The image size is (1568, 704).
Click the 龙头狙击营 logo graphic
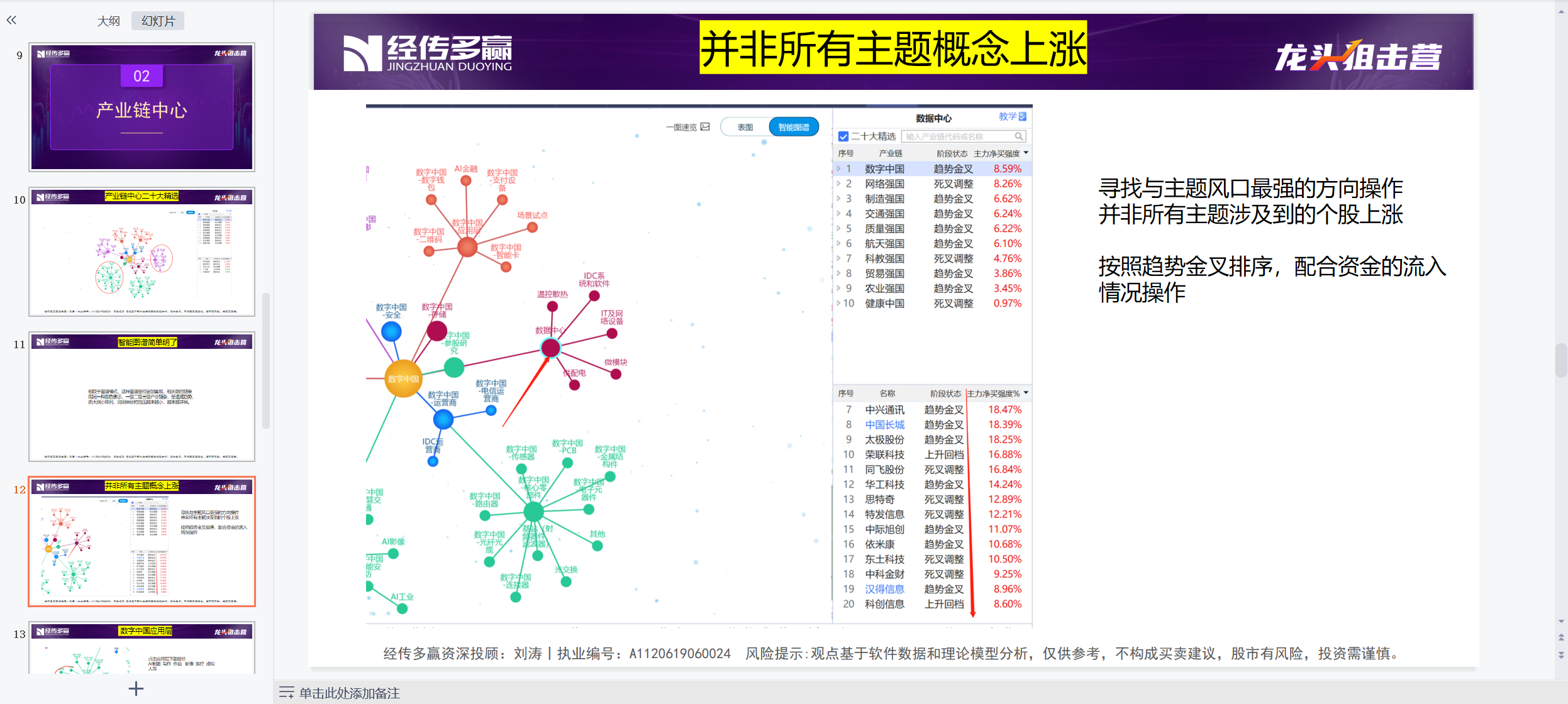[1358, 56]
